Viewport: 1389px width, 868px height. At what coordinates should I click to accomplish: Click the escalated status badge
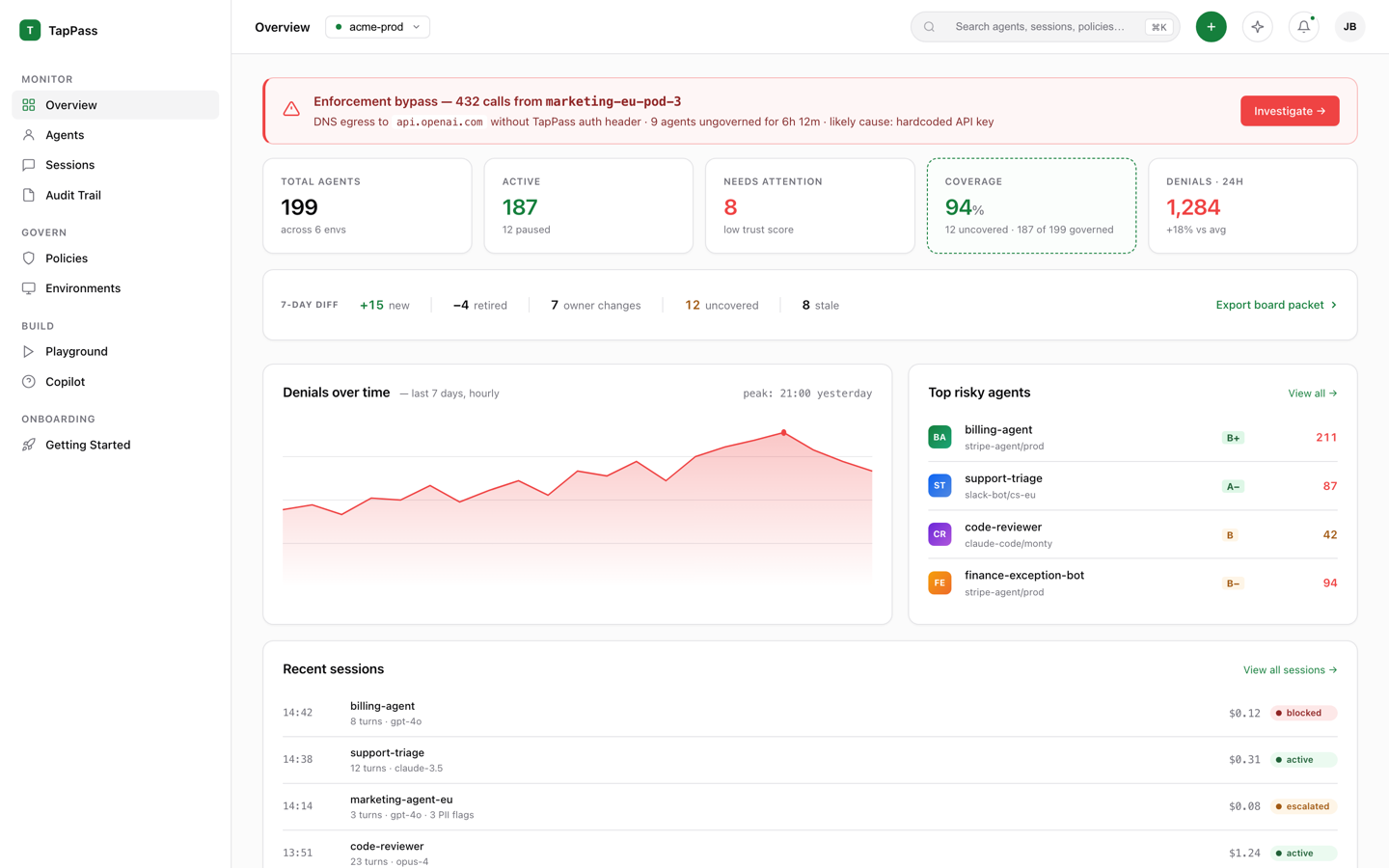(1303, 806)
